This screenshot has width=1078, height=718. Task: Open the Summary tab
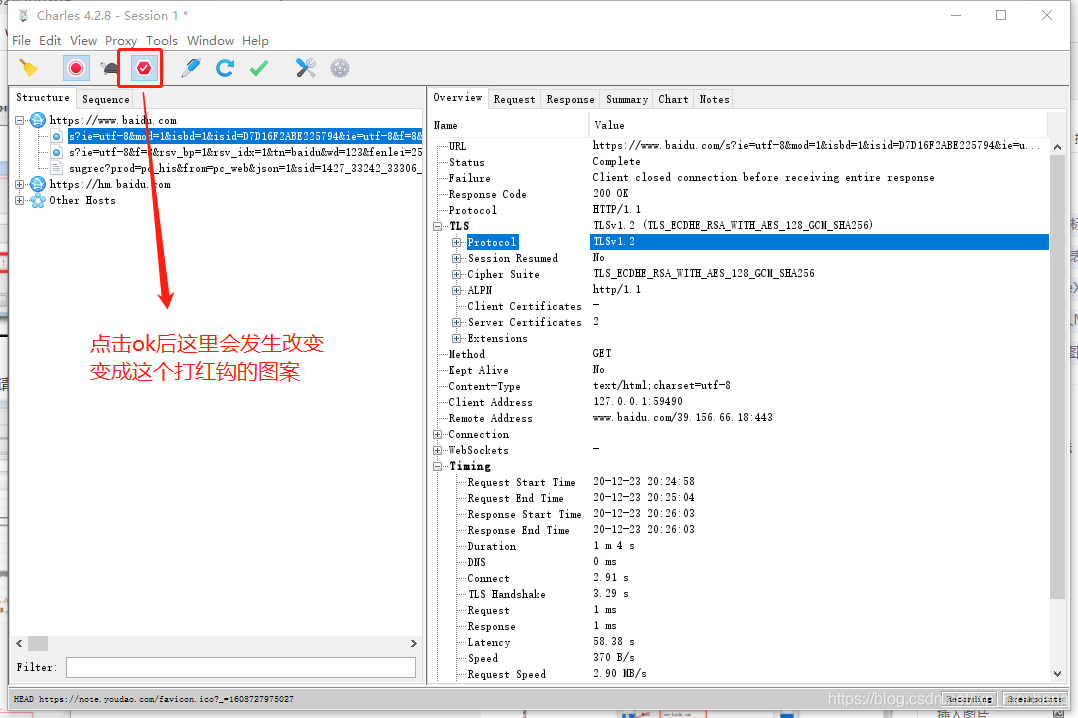627,99
